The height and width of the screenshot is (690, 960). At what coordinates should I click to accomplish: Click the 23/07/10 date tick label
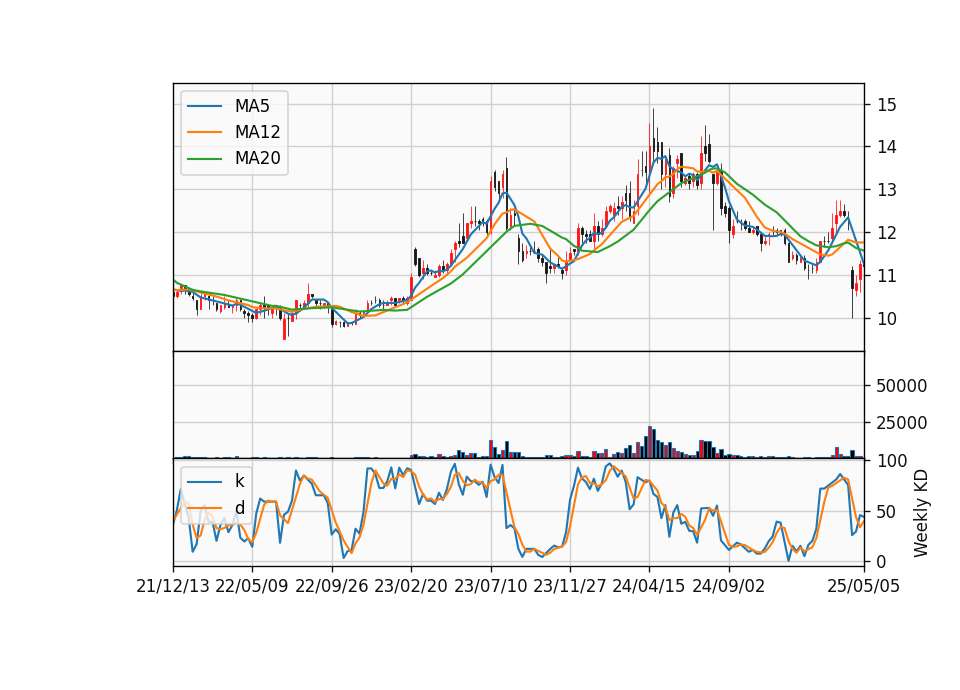(490, 587)
